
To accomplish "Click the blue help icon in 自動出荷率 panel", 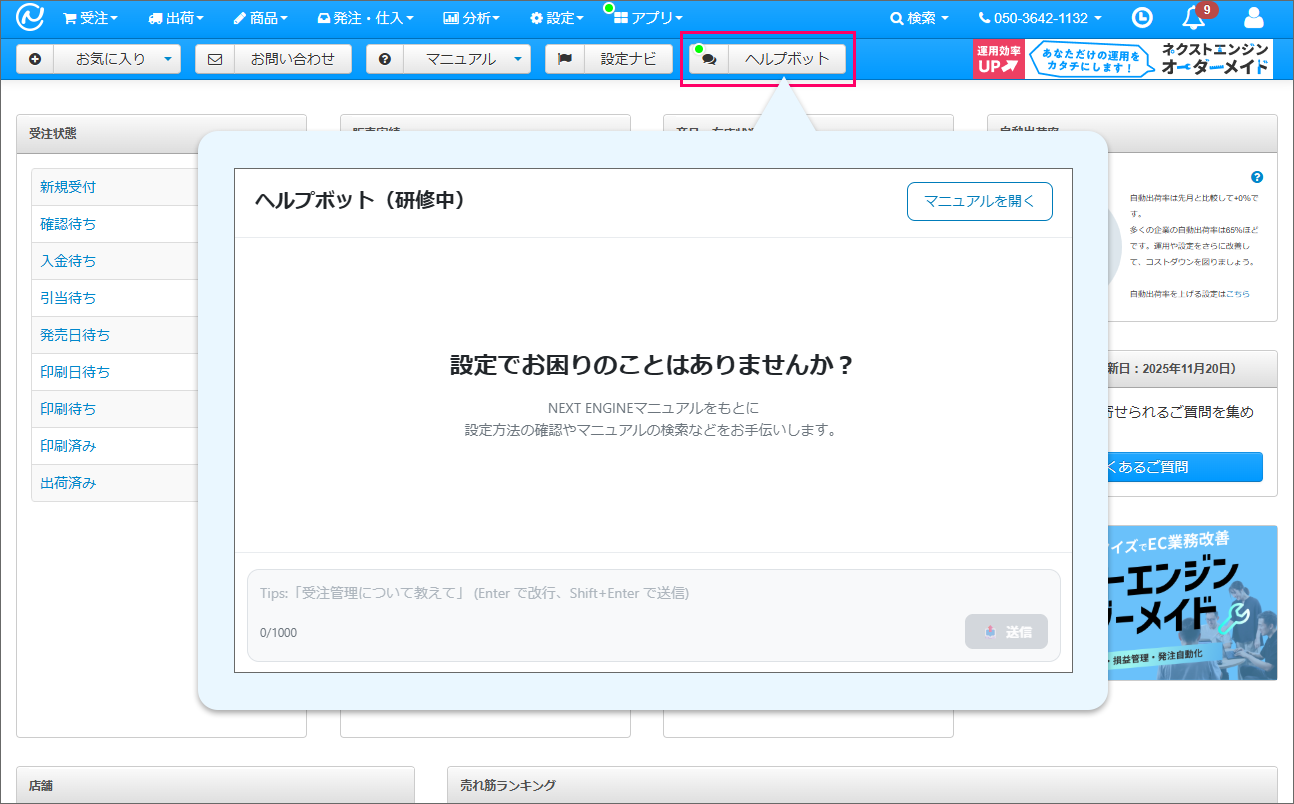I will pyautogui.click(x=1257, y=177).
